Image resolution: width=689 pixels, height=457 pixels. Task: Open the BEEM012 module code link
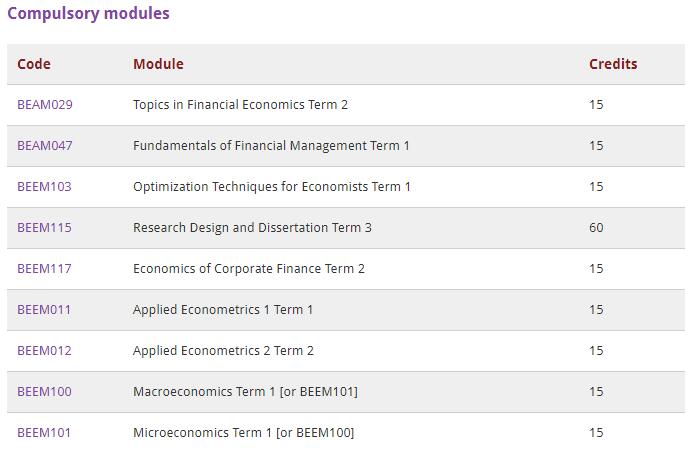(44, 351)
